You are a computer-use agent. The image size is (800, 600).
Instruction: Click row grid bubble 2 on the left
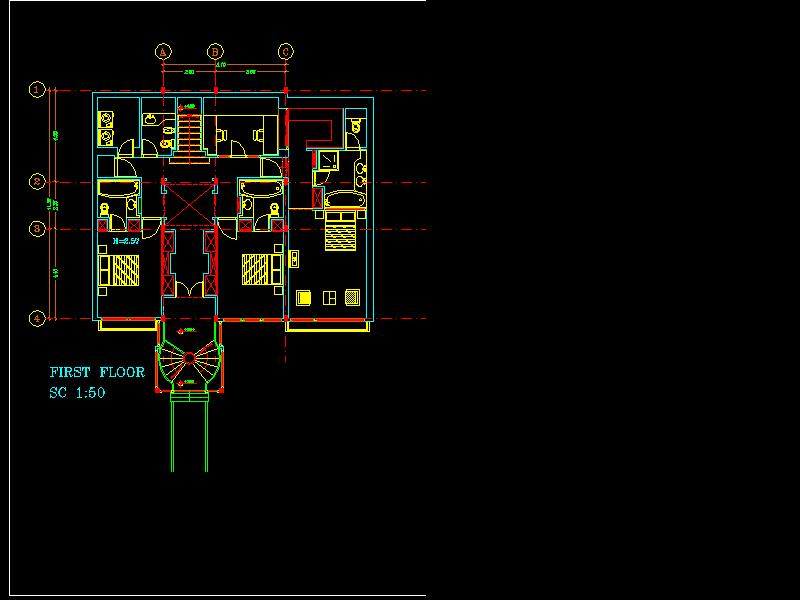pyautogui.click(x=37, y=182)
